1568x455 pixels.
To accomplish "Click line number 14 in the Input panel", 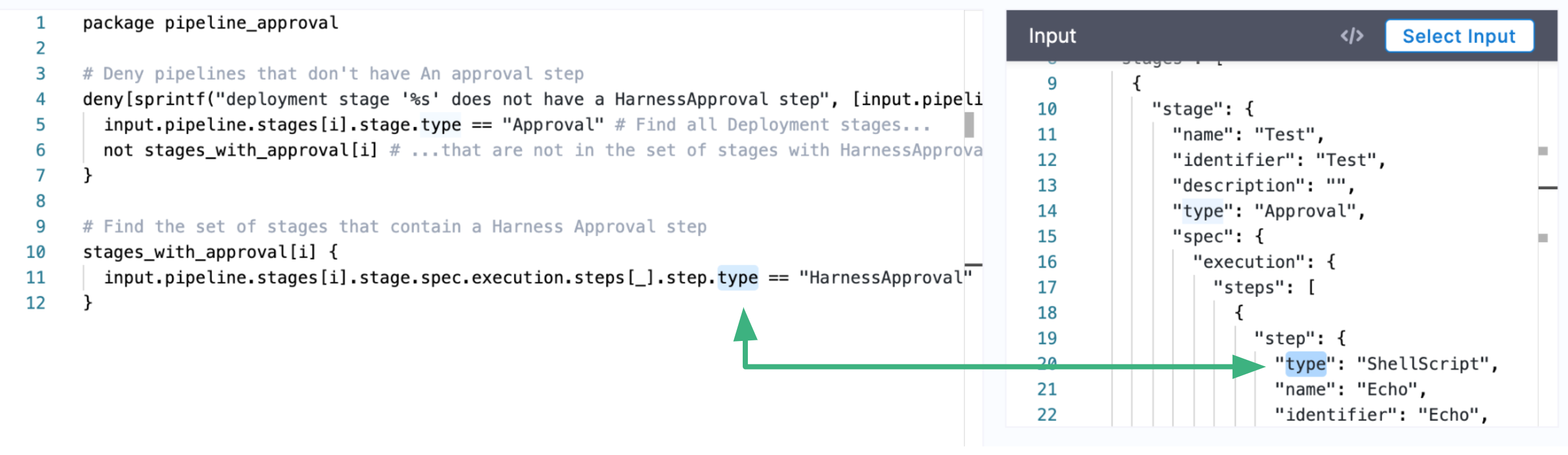I will 1046,211.
